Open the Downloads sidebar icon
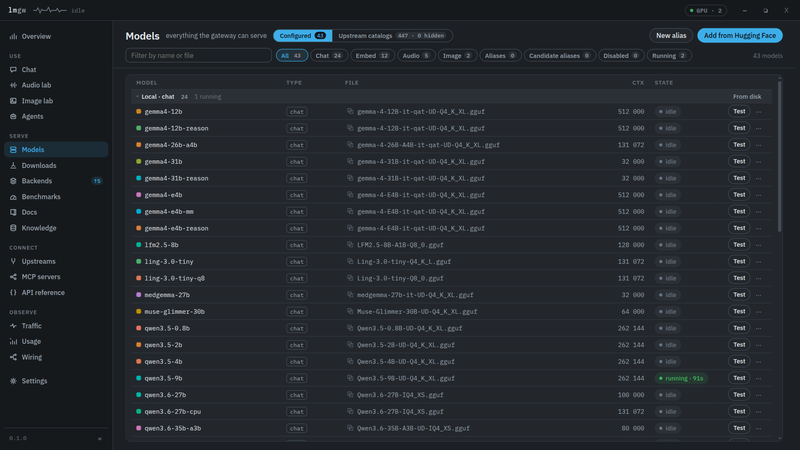This screenshot has width=800, height=450. (13, 165)
